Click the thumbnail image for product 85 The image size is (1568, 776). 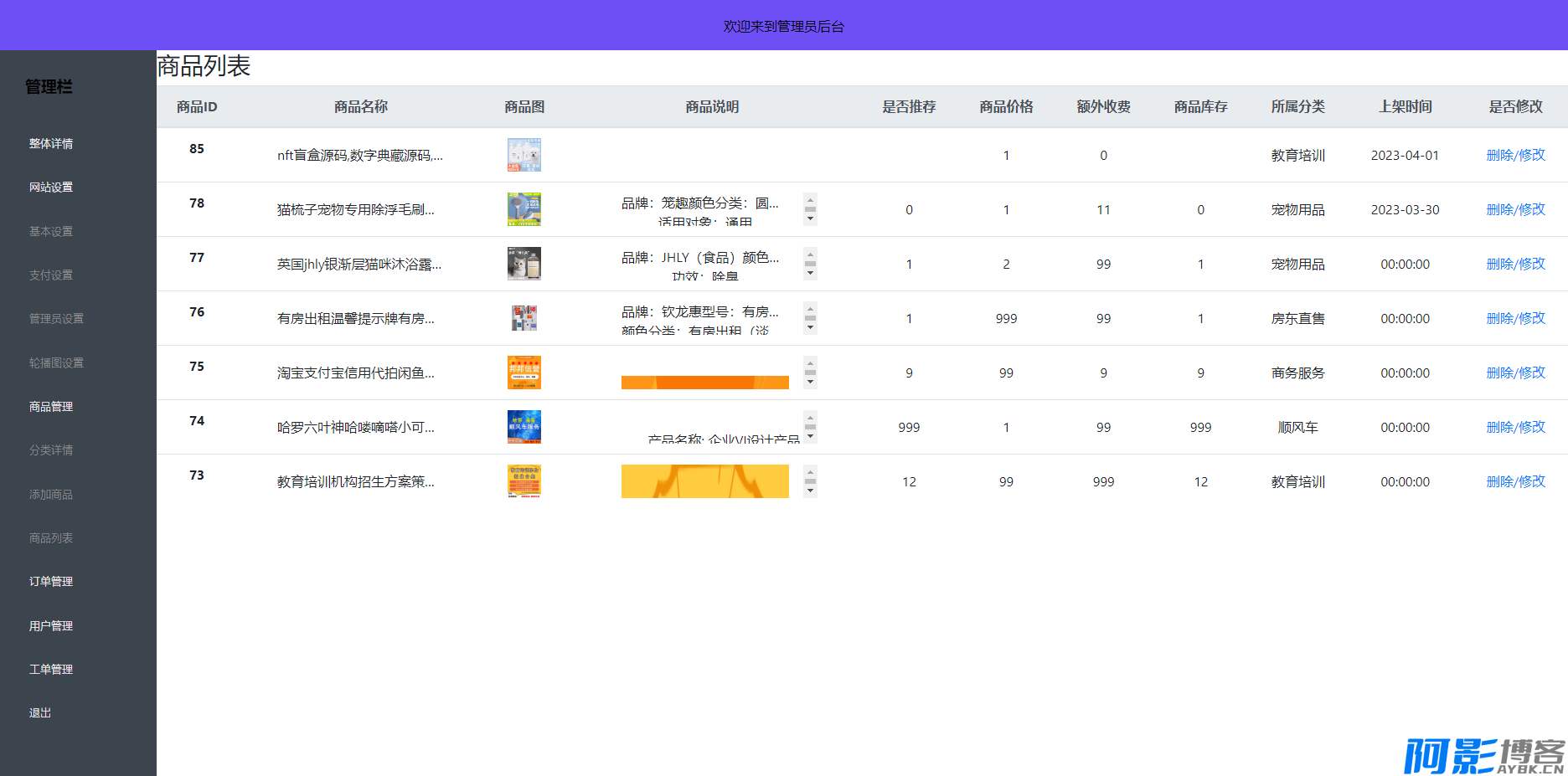[524, 155]
